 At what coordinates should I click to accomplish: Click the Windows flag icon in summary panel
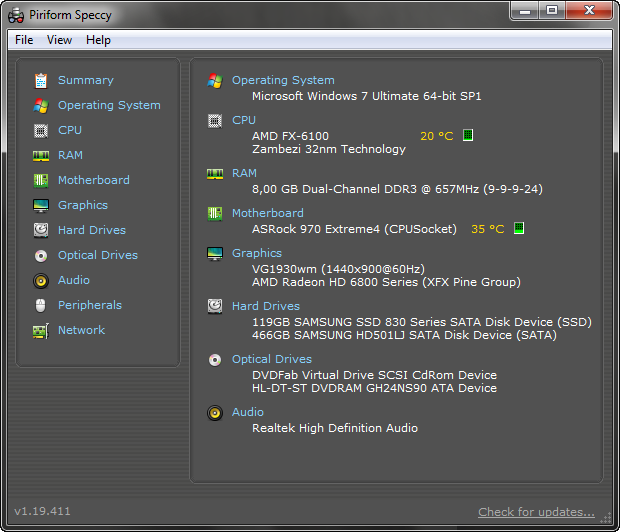click(x=215, y=81)
